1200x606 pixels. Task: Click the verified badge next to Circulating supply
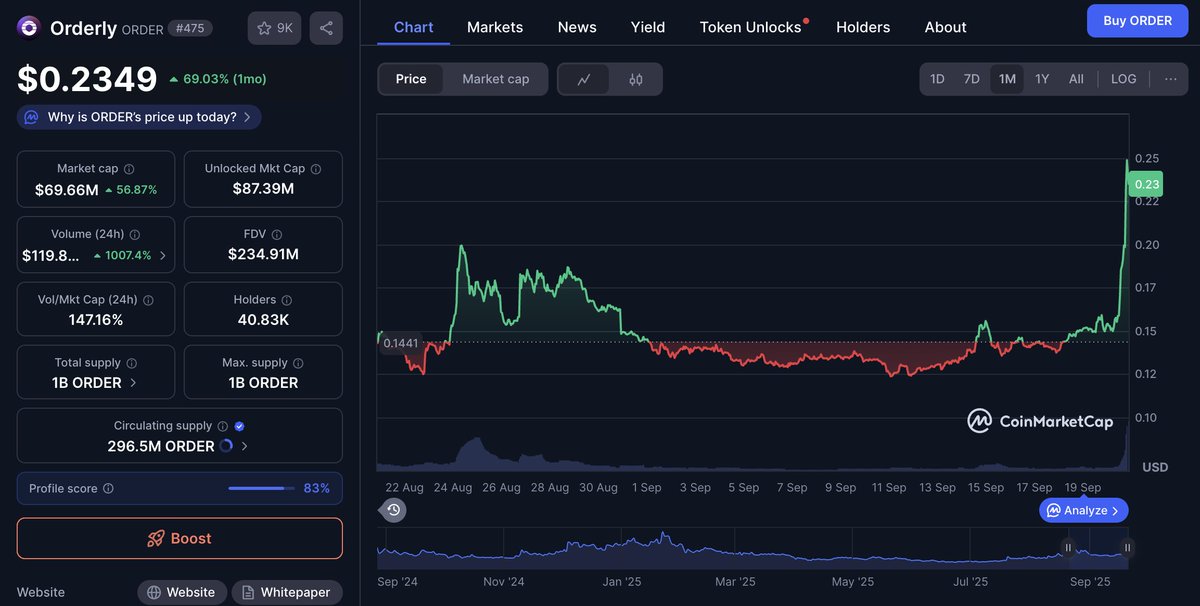pos(239,426)
